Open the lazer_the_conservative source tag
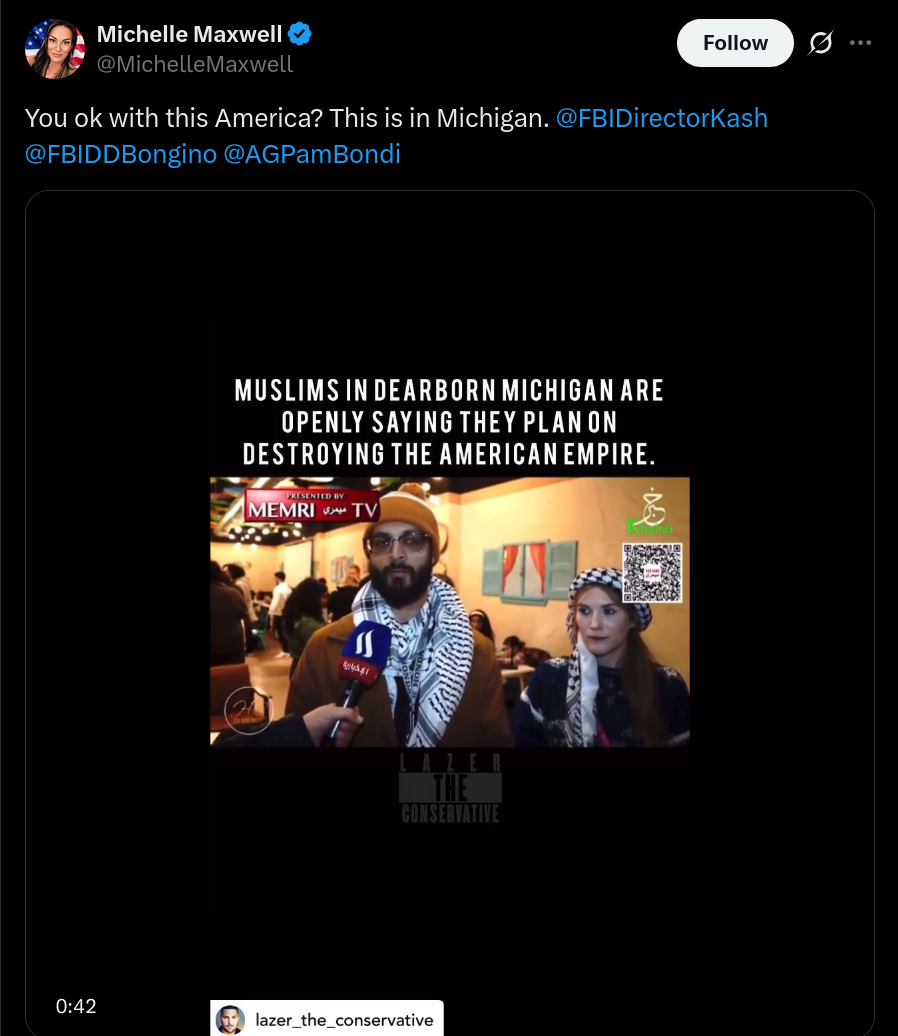This screenshot has height=1036, width=898. click(327, 1018)
